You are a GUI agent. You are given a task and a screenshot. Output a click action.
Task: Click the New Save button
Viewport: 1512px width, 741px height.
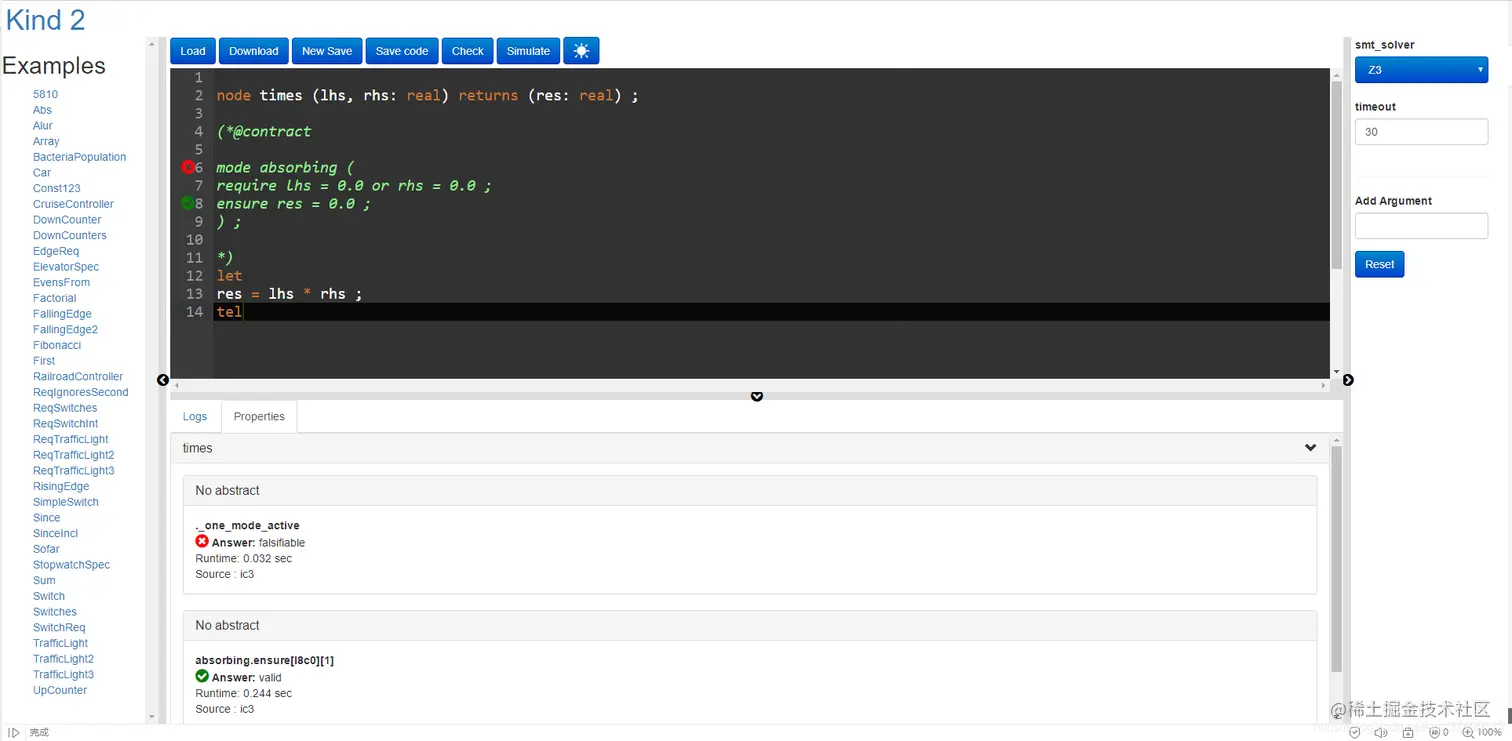327,51
